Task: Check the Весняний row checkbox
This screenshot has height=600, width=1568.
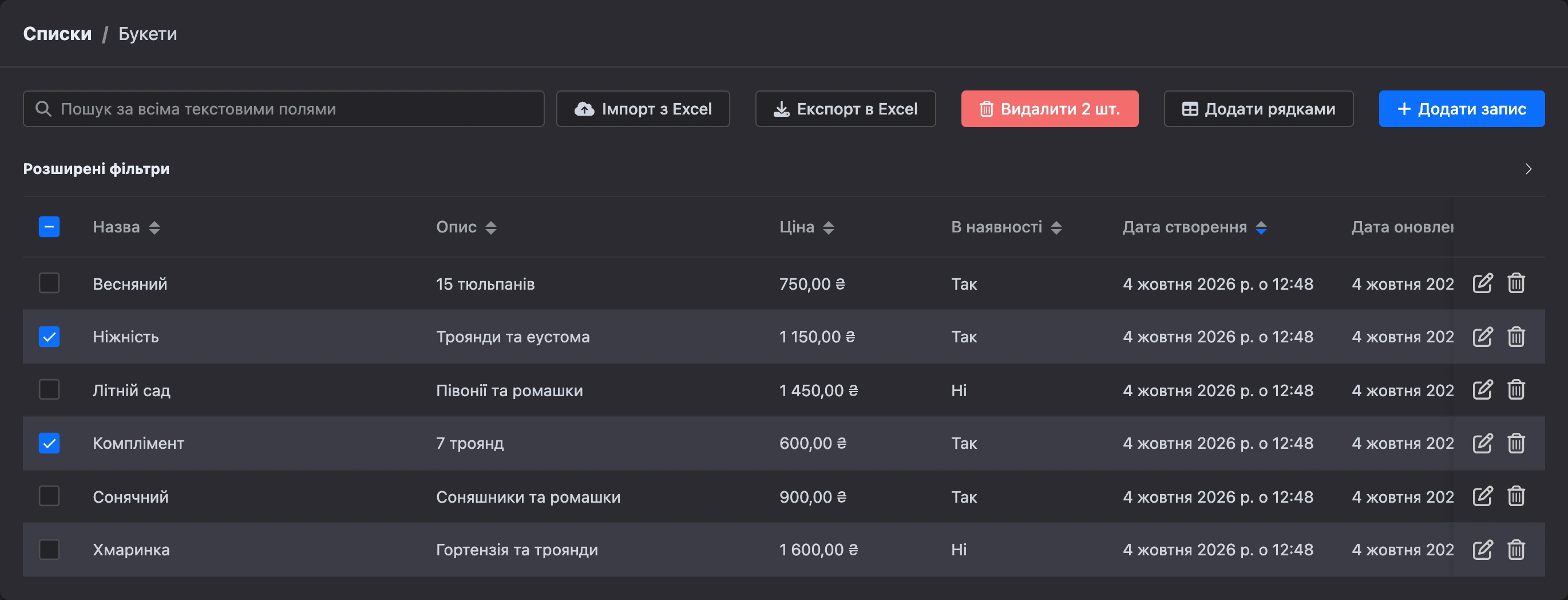Action: coord(49,283)
